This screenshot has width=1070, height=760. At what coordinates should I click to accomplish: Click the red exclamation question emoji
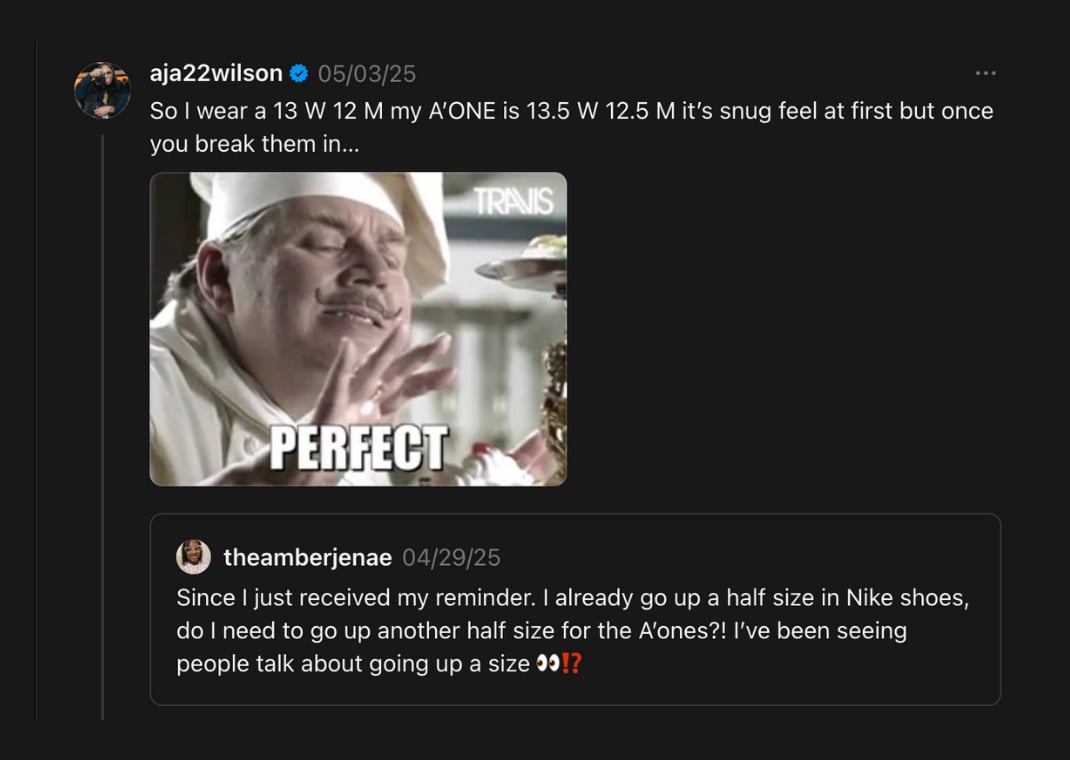pyautogui.click(x=572, y=664)
